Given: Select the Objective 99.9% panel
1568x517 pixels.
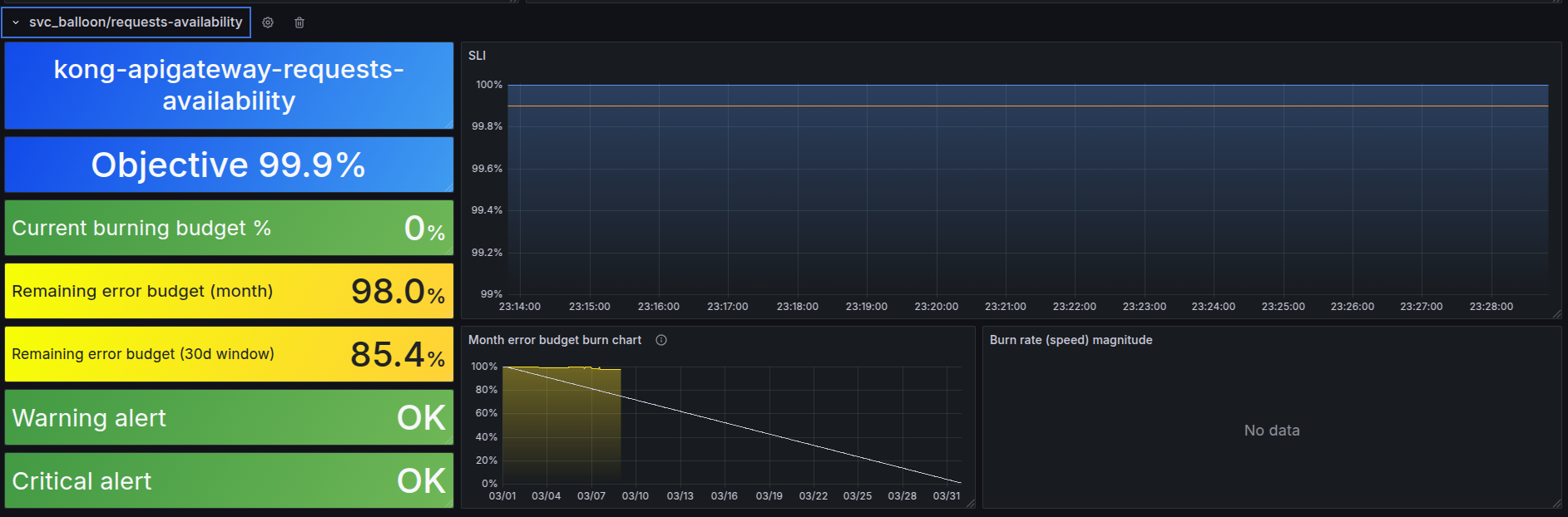Looking at the screenshot, I should [229, 165].
